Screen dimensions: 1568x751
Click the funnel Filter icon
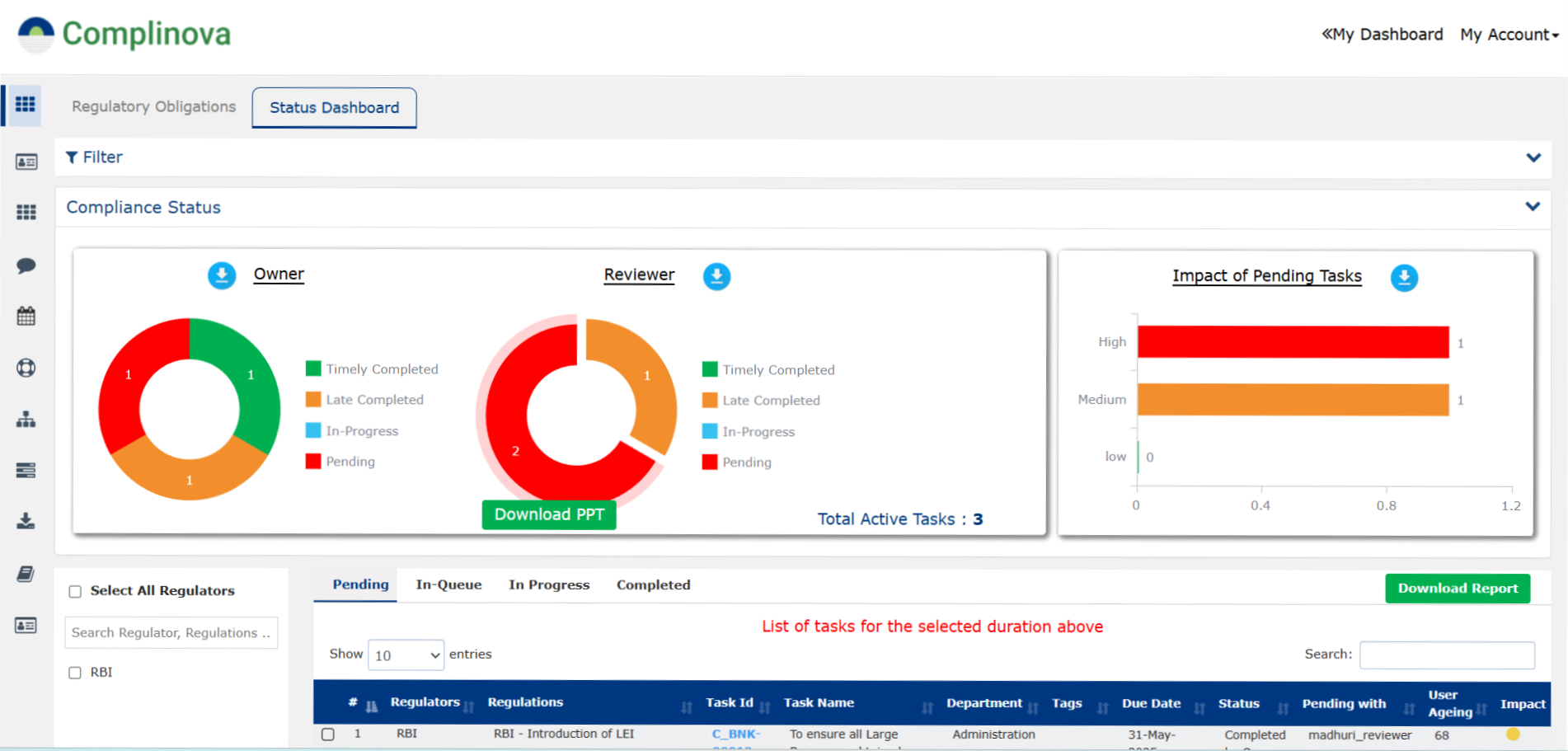pos(73,157)
